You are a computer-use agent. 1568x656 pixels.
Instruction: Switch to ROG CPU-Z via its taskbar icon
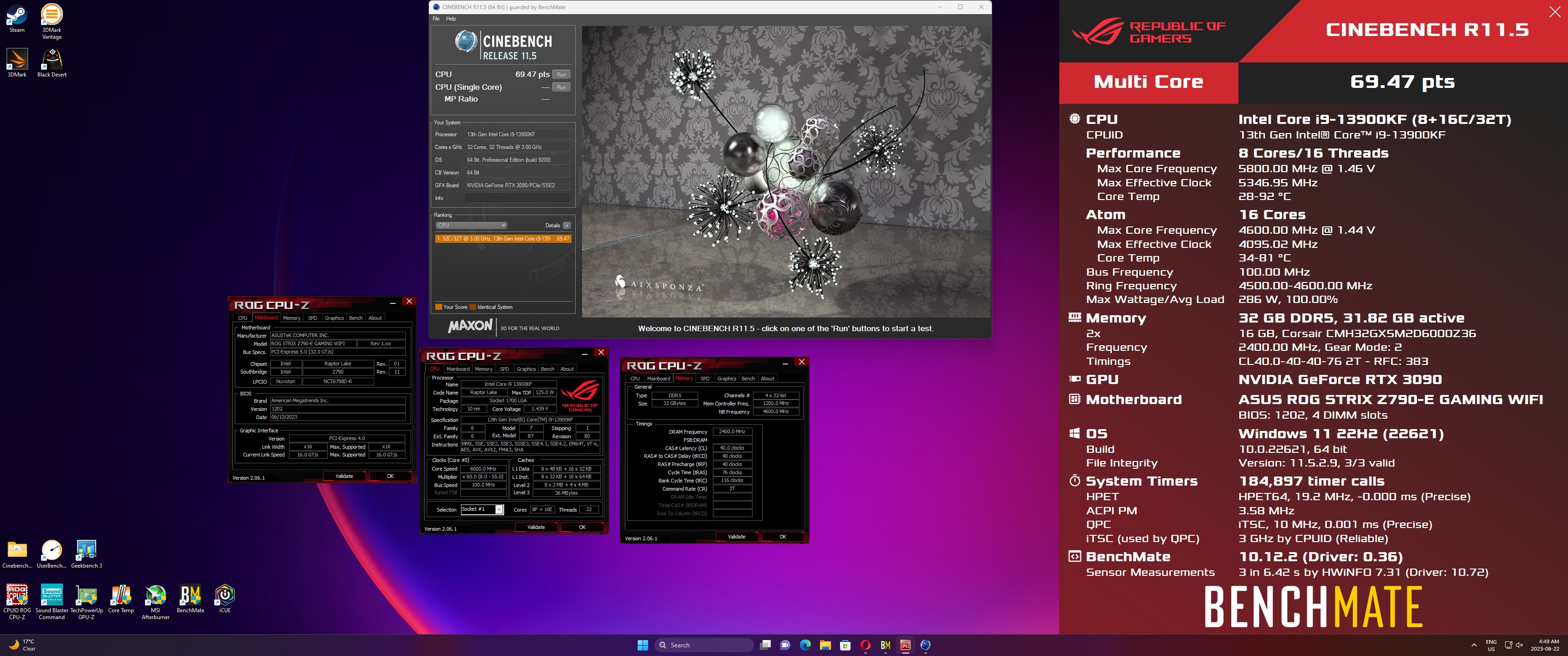pyautogui.click(x=906, y=645)
